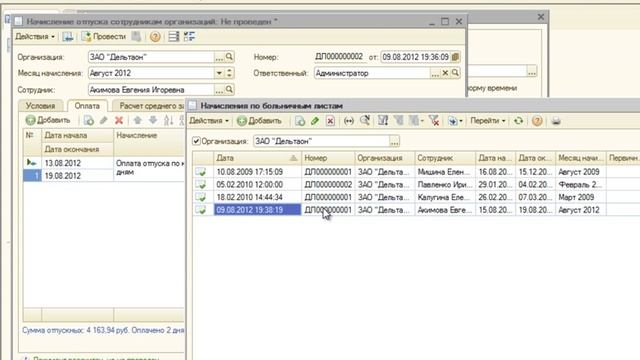Viewport: 640px width, 360px height.
Task: Toggle Организация filter checkbox
Action: point(196,141)
